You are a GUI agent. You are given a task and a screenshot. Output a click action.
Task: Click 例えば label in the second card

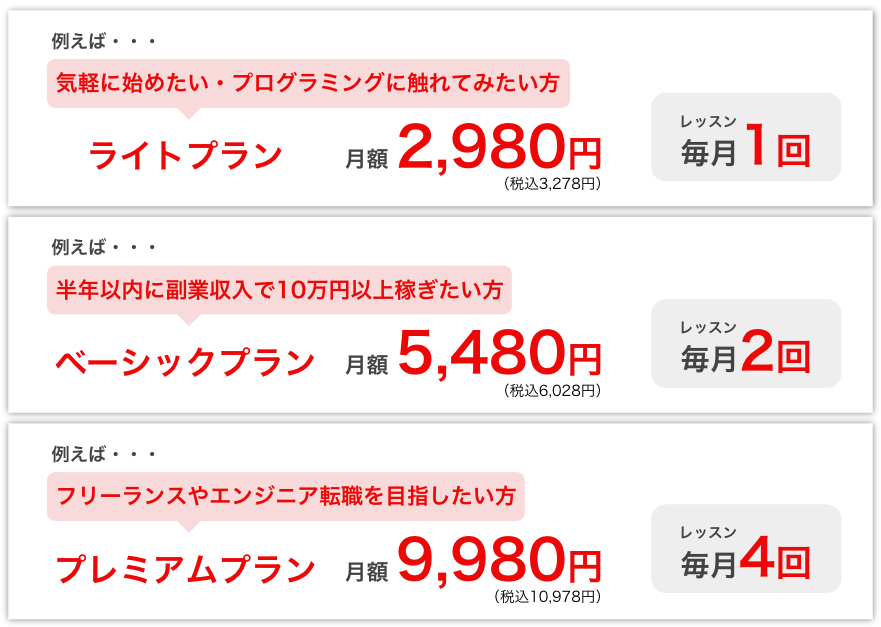click(x=103, y=248)
